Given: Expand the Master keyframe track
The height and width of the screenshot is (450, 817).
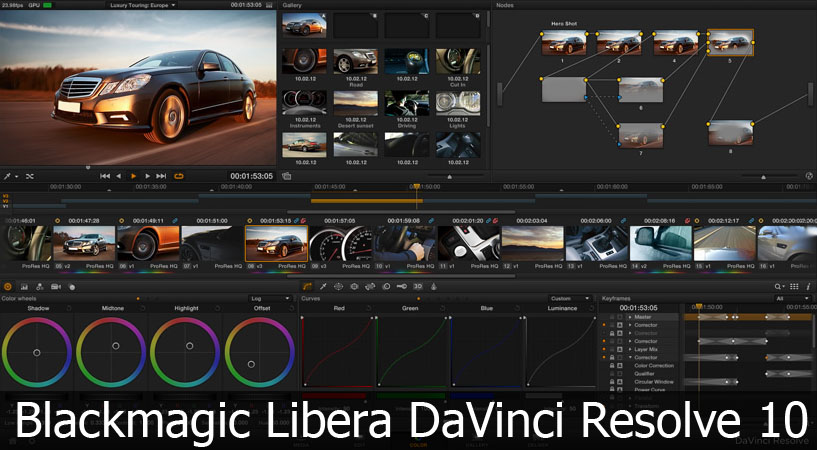Looking at the screenshot, I should [630, 317].
